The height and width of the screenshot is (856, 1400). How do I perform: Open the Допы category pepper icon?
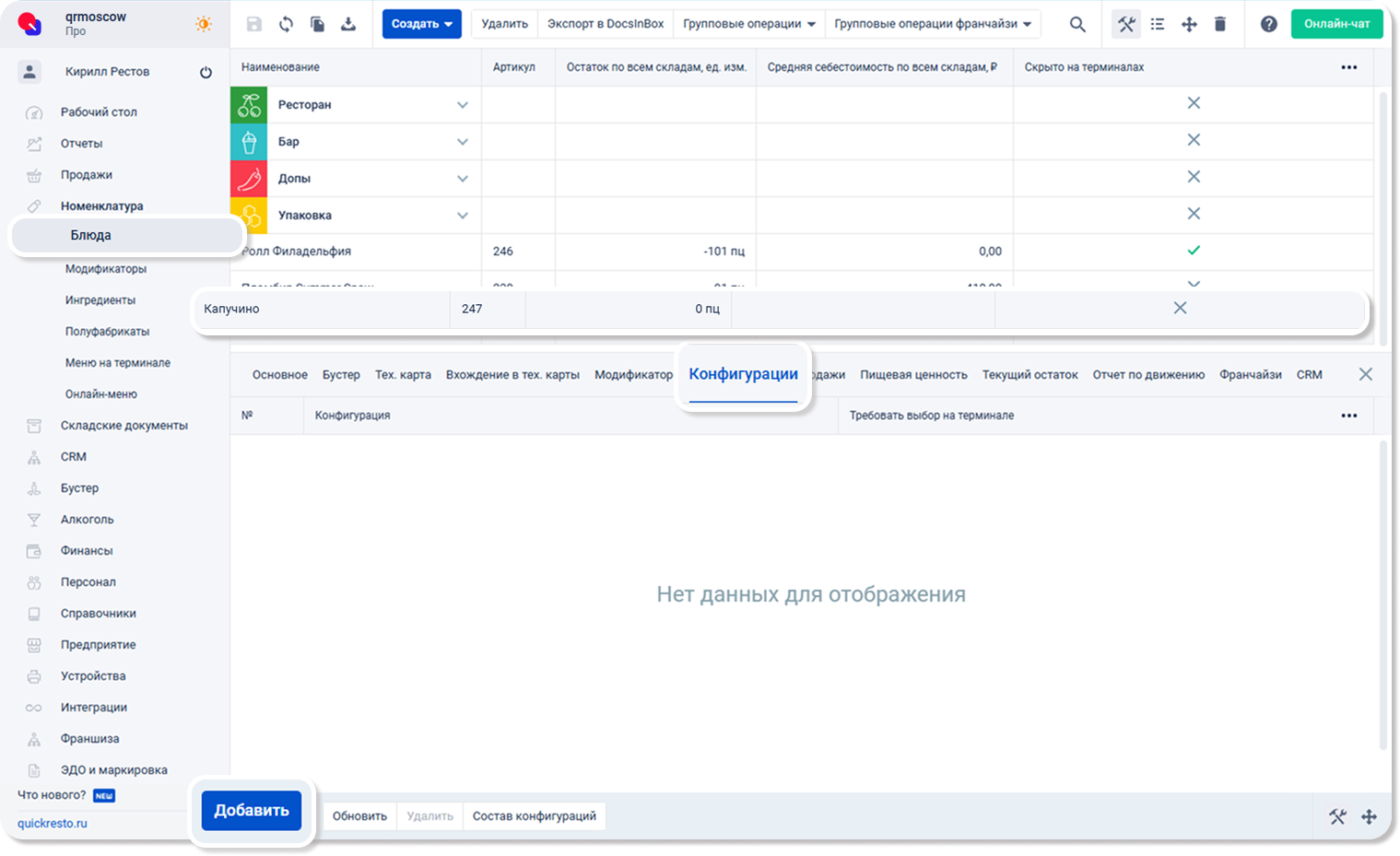[x=249, y=179]
